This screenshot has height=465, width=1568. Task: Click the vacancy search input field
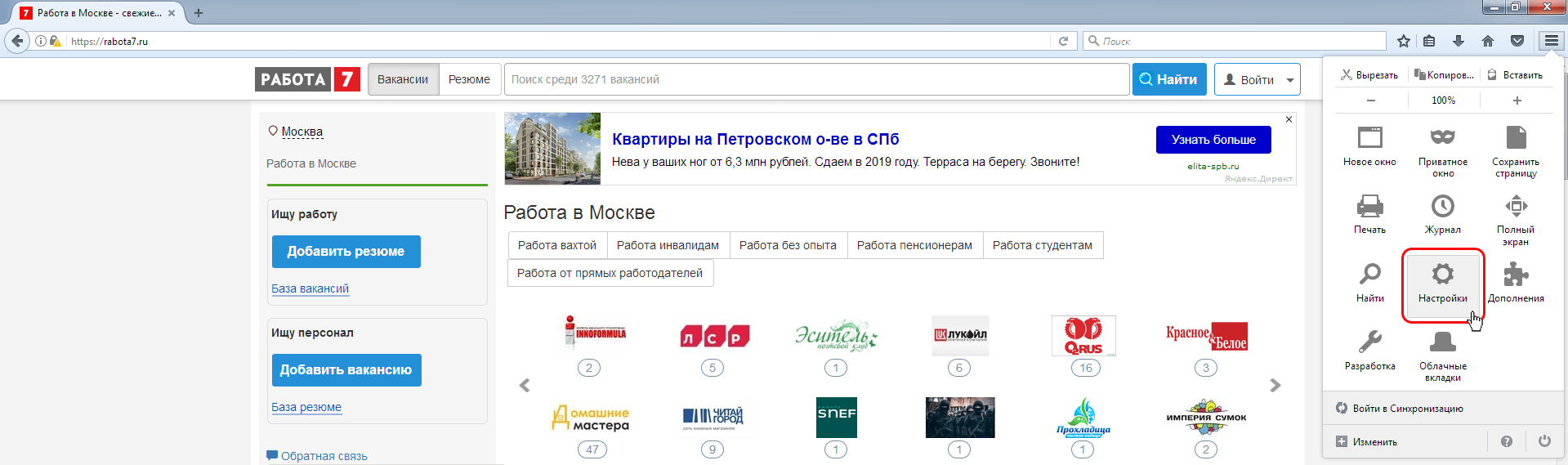click(815, 79)
